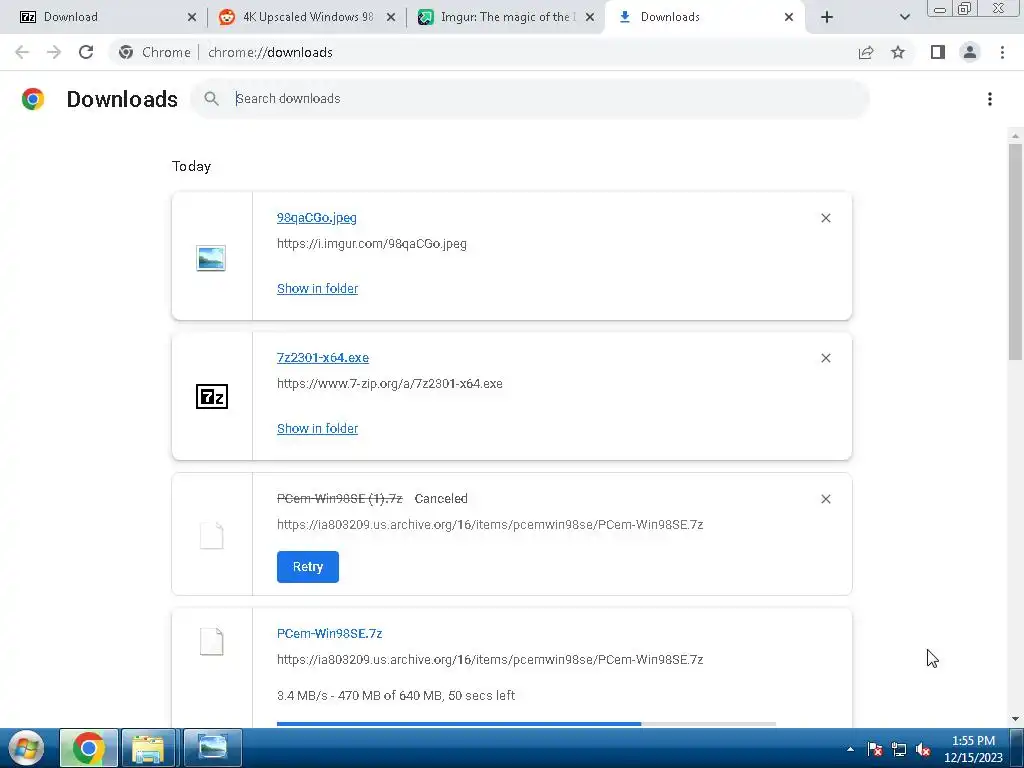Click the PCem-Win98SE.7z download progress bar

pos(526,724)
